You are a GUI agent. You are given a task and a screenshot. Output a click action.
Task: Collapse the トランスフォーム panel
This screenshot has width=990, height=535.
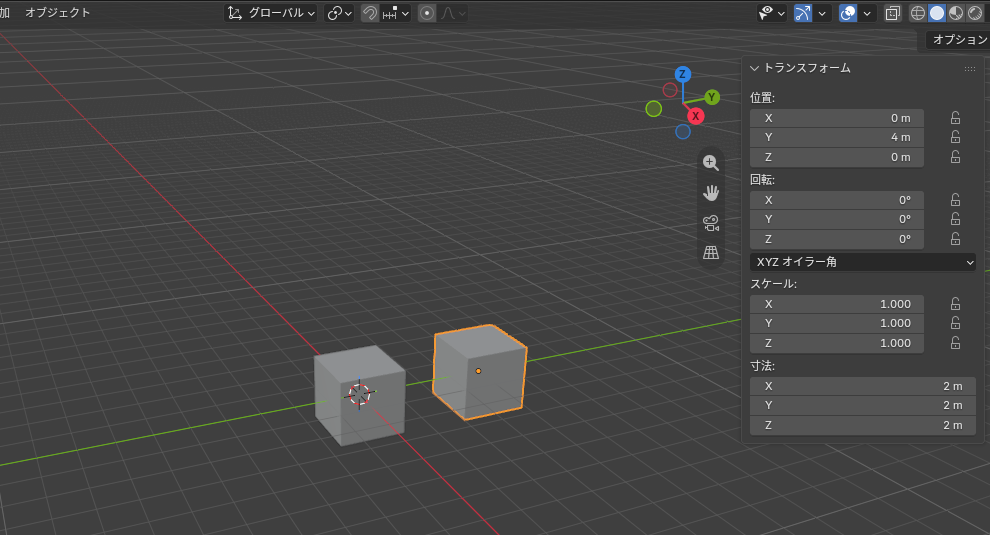point(754,68)
